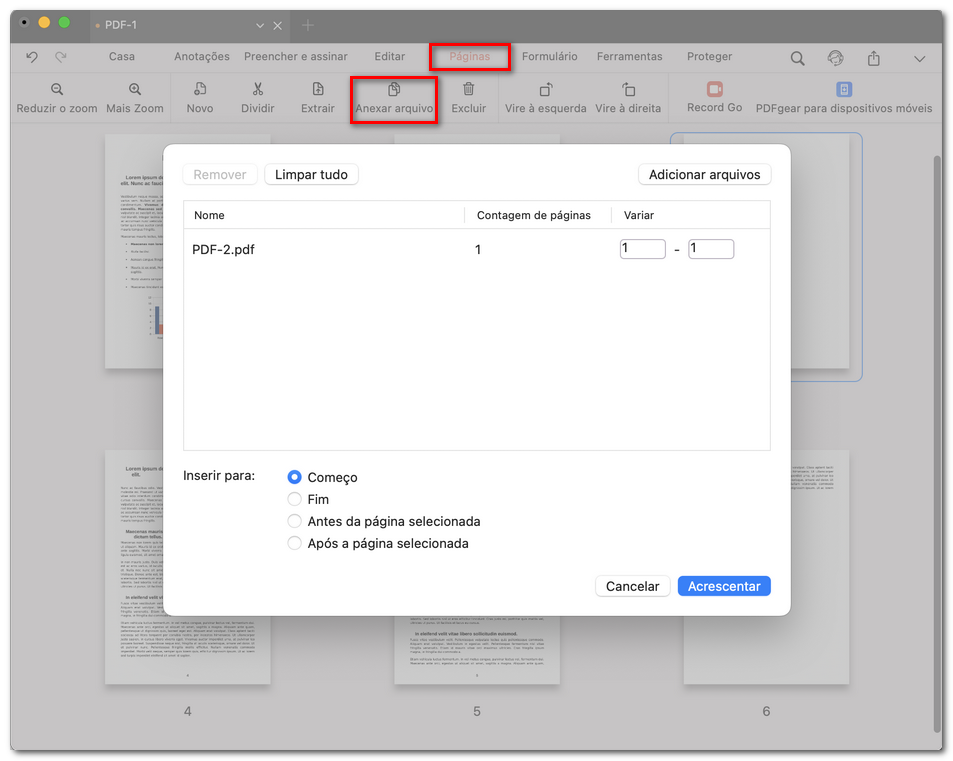Select Antes da página selecionada

294,521
